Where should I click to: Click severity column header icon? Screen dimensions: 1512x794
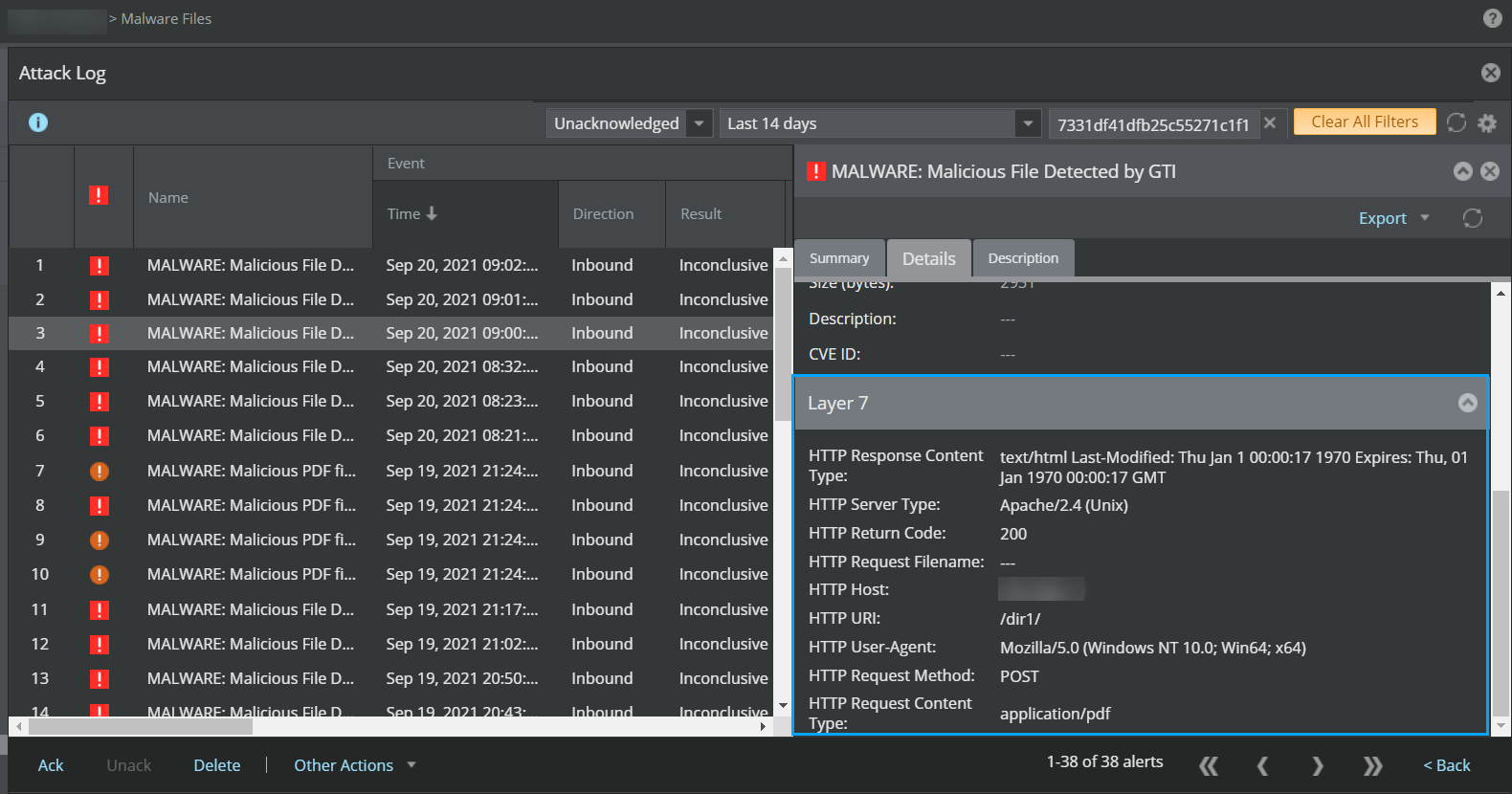tap(99, 195)
